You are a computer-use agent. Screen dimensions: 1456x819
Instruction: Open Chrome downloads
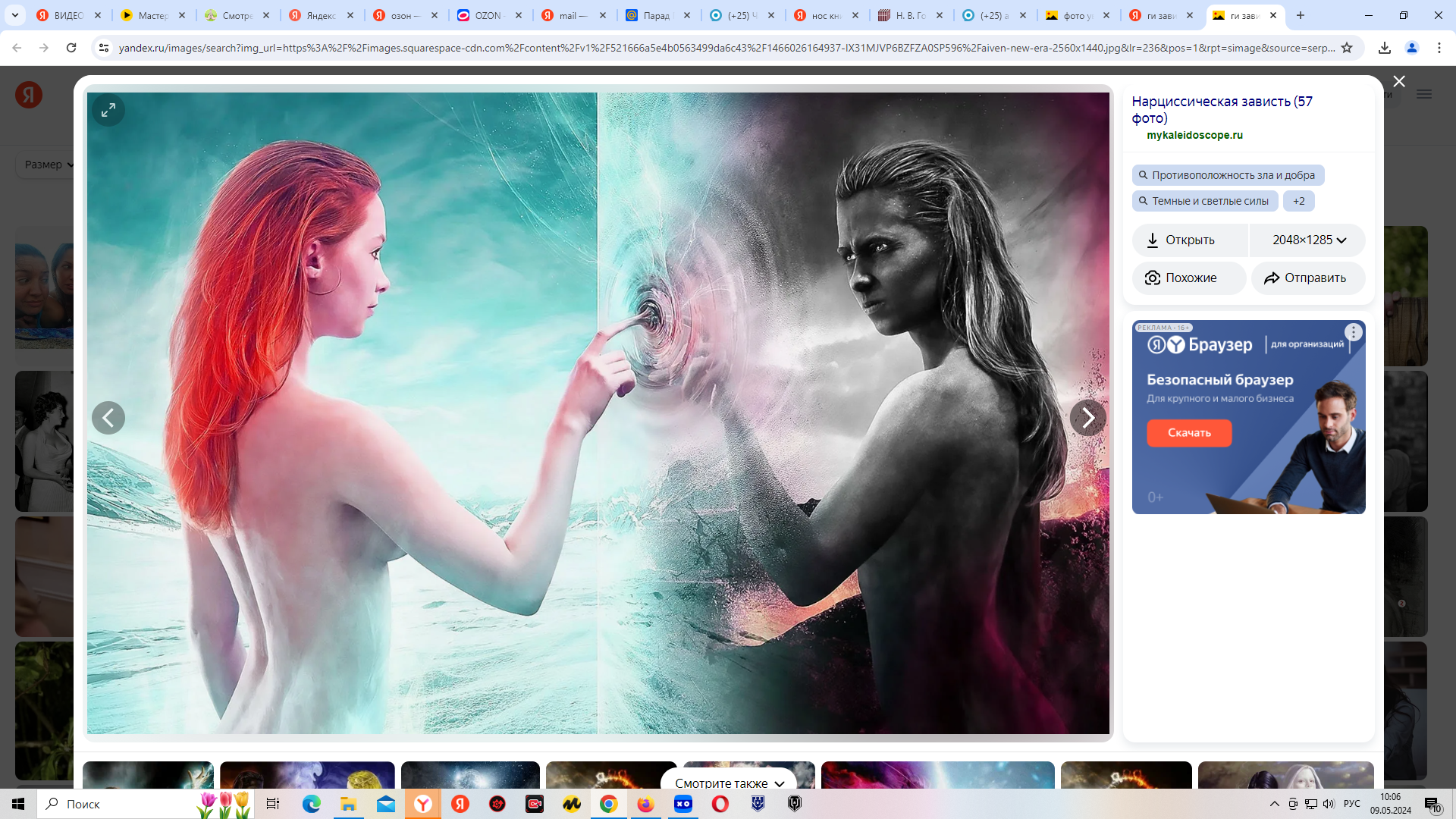point(1385,48)
